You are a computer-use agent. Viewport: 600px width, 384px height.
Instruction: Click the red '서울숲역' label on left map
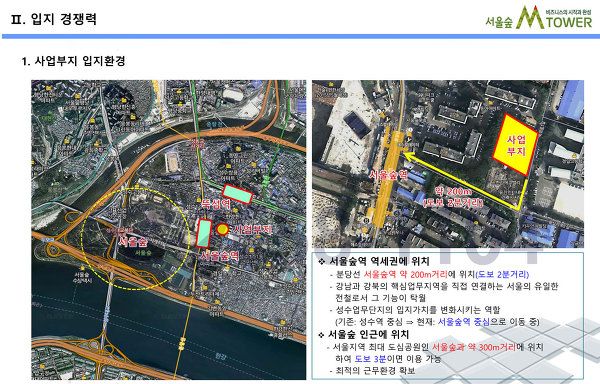pos(220,255)
